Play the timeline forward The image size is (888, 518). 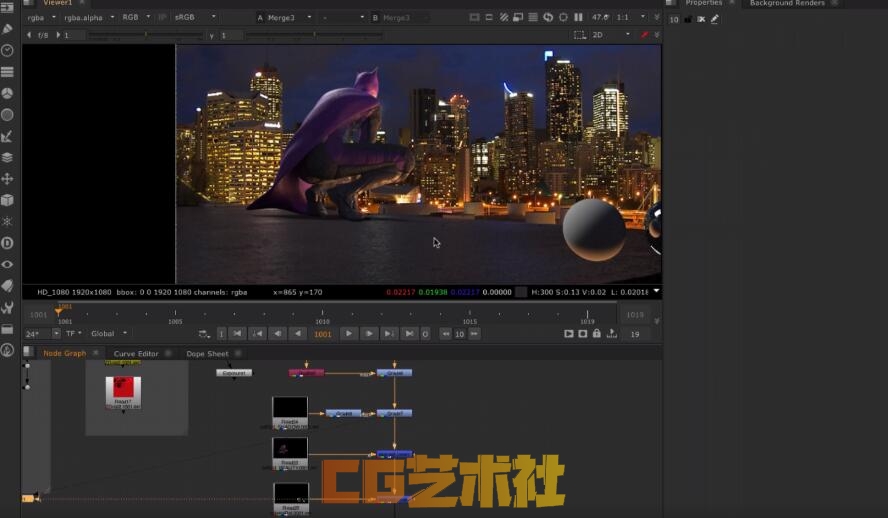[349, 334]
